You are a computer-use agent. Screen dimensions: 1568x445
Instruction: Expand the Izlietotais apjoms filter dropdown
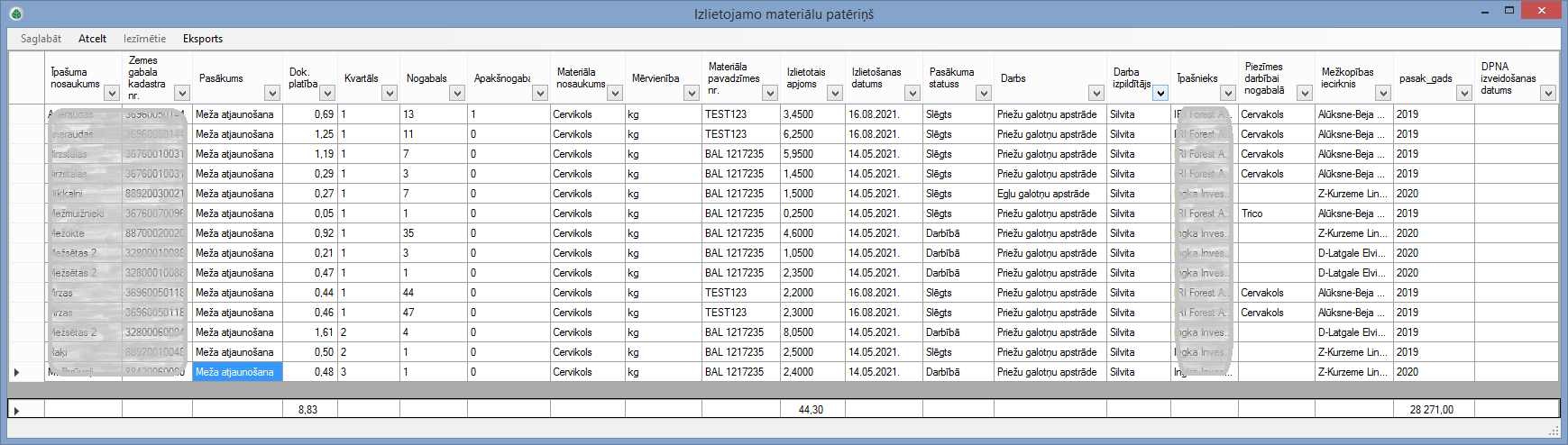tap(836, 93)
